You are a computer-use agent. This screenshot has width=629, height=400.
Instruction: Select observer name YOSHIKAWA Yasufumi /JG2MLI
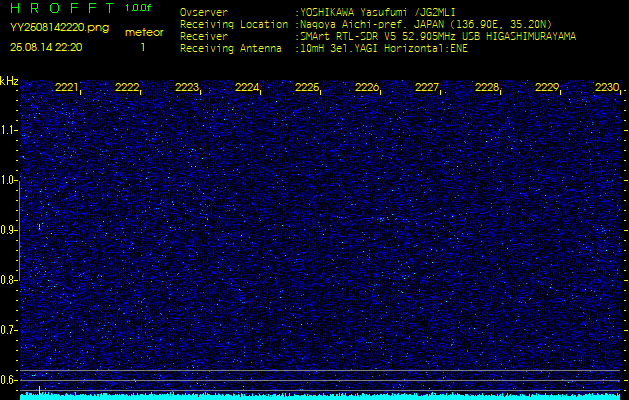(378, 12)
